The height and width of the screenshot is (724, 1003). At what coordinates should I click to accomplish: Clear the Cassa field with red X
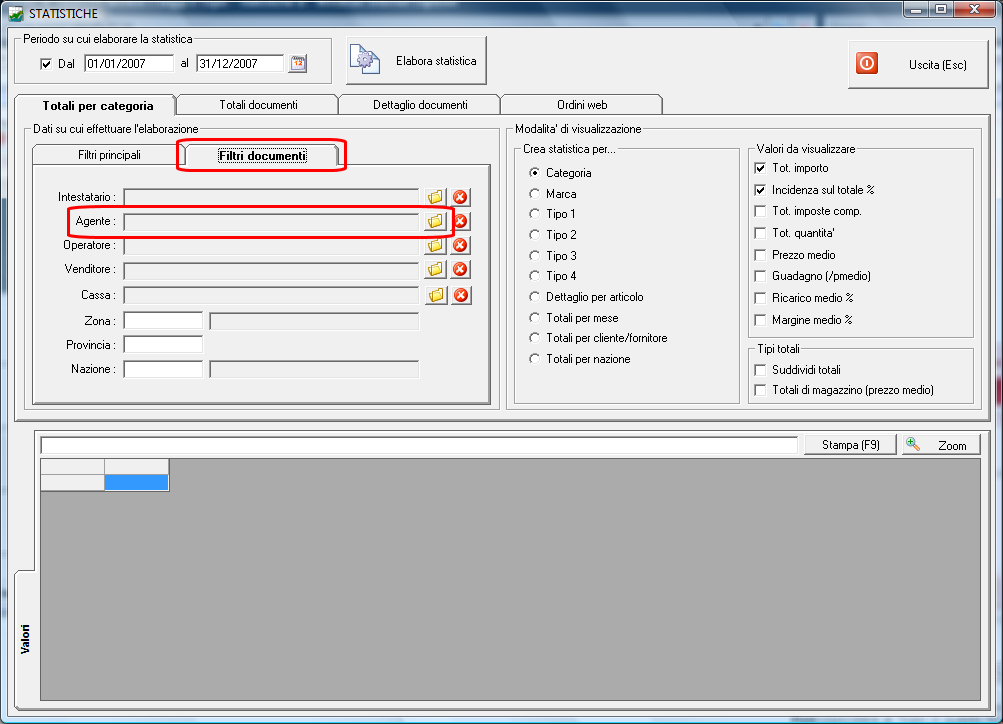tap(460, 295)
